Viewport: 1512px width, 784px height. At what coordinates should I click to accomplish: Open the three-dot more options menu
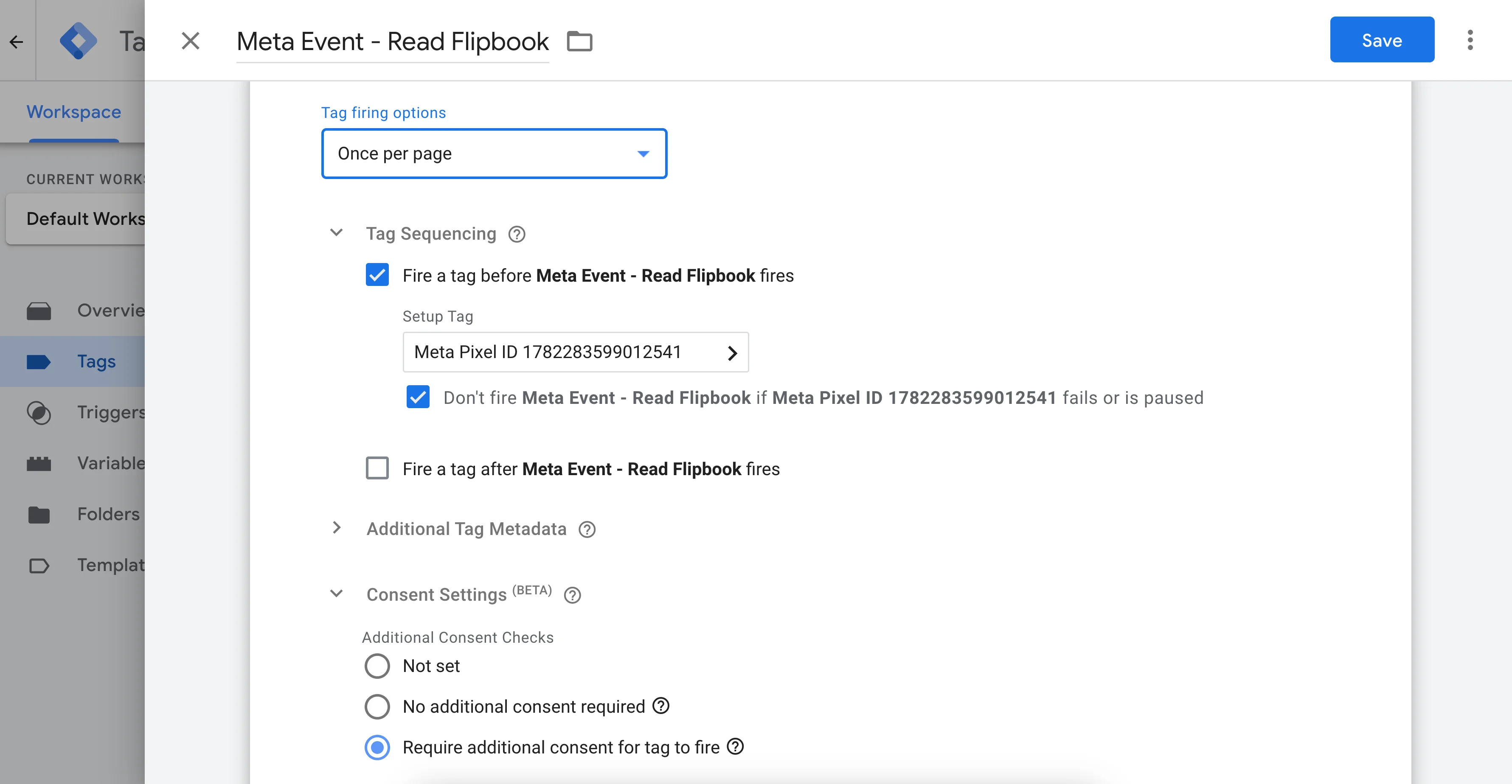point(1470,40)
